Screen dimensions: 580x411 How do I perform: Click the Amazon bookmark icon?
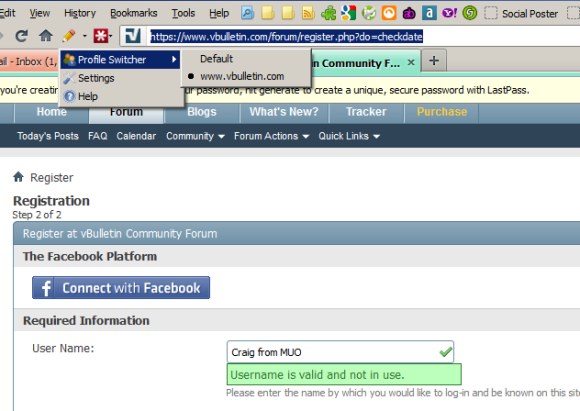coord(429,13)
